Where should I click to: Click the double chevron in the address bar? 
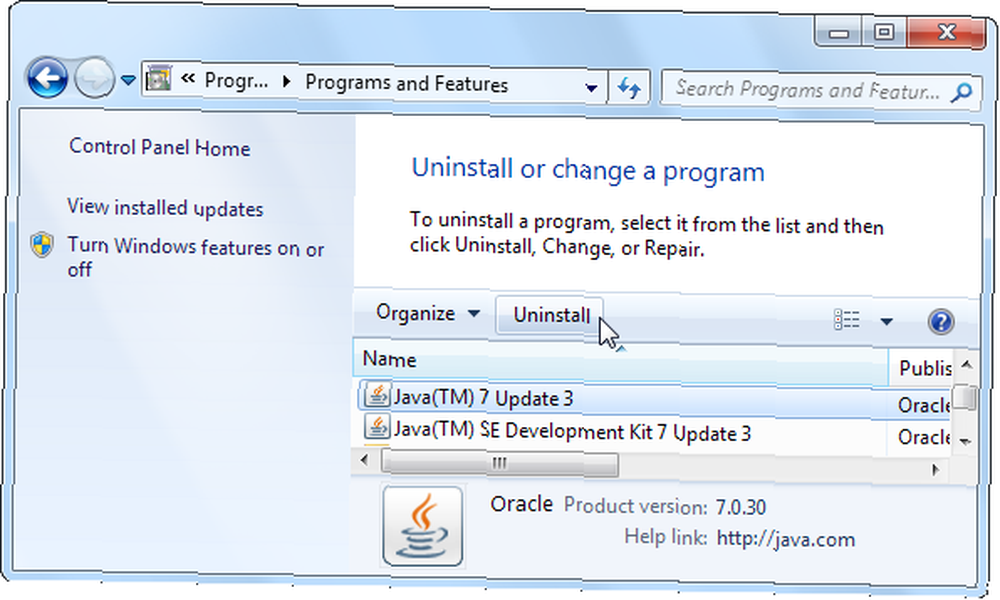point(188,79)
